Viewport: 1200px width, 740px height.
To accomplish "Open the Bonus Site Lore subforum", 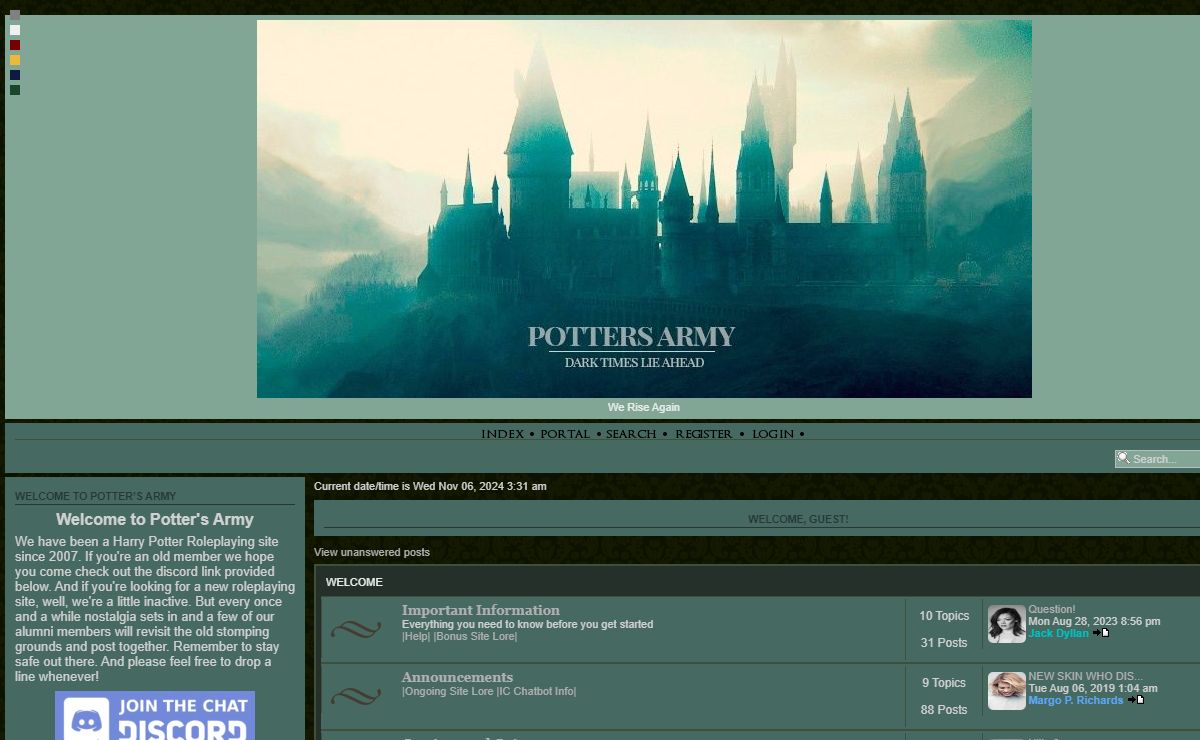I will [475, 637].
